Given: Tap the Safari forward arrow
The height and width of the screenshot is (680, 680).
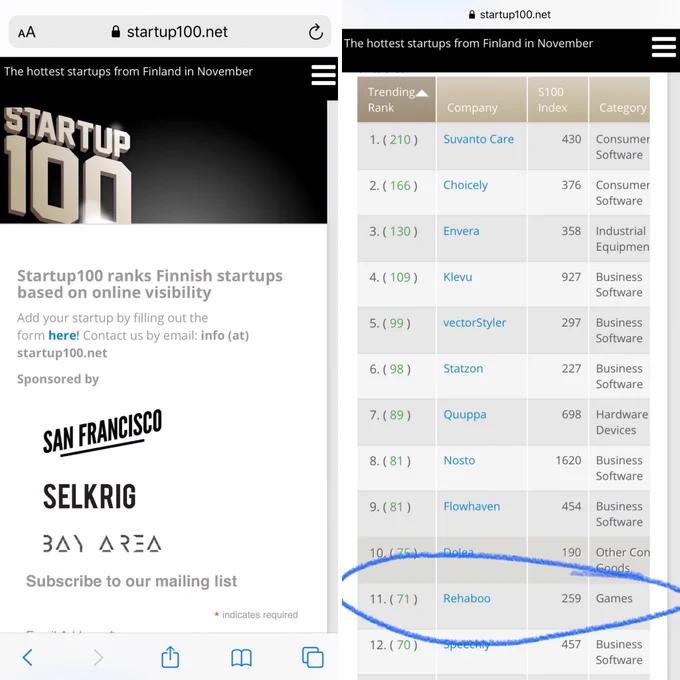Looking at the screenshot, I should 99,657.
